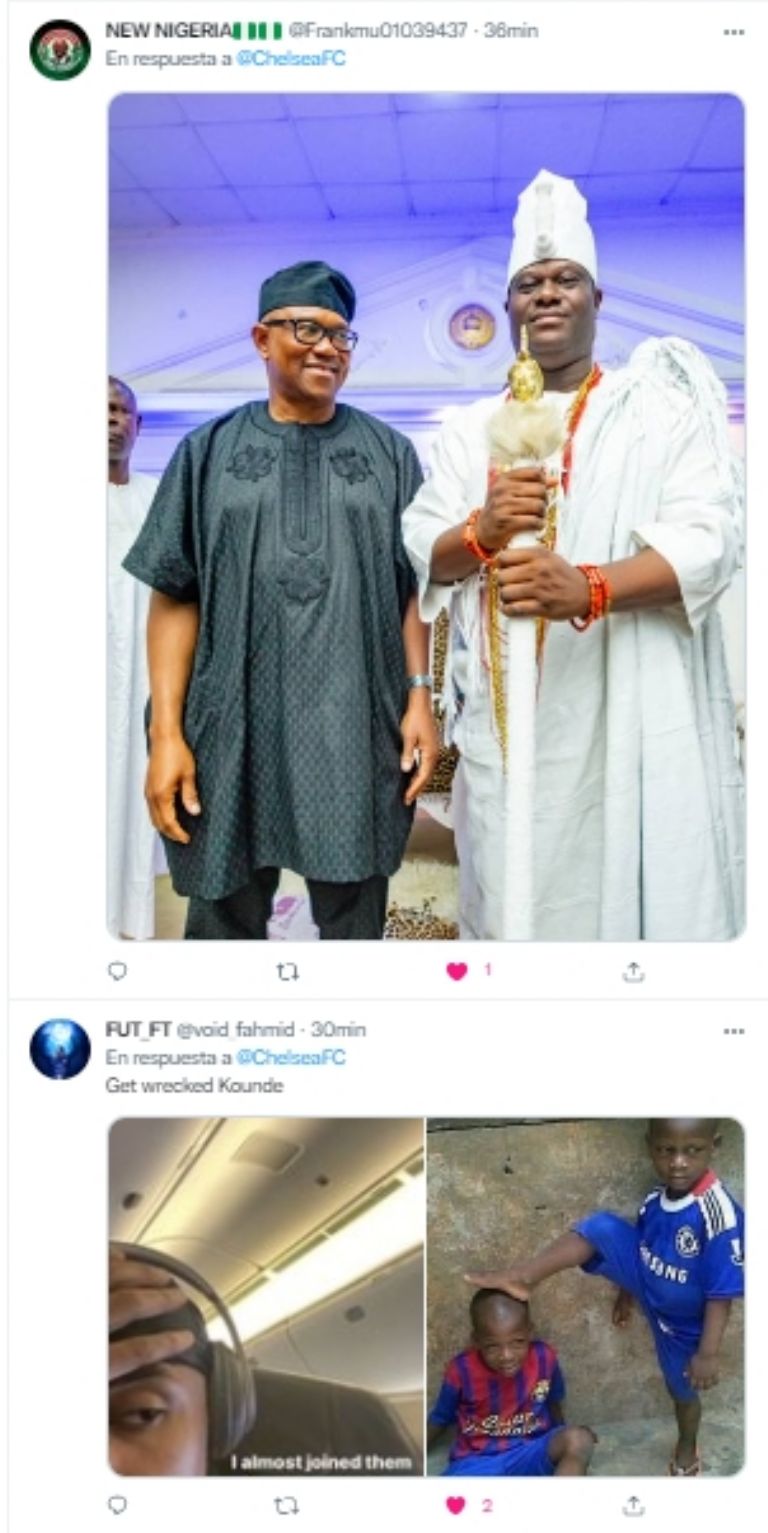Image resolution: width=768 pixels, height=1533 pixels.
Task: Open NEW NIGERIA profile avatar
Action: pos(60,50)
